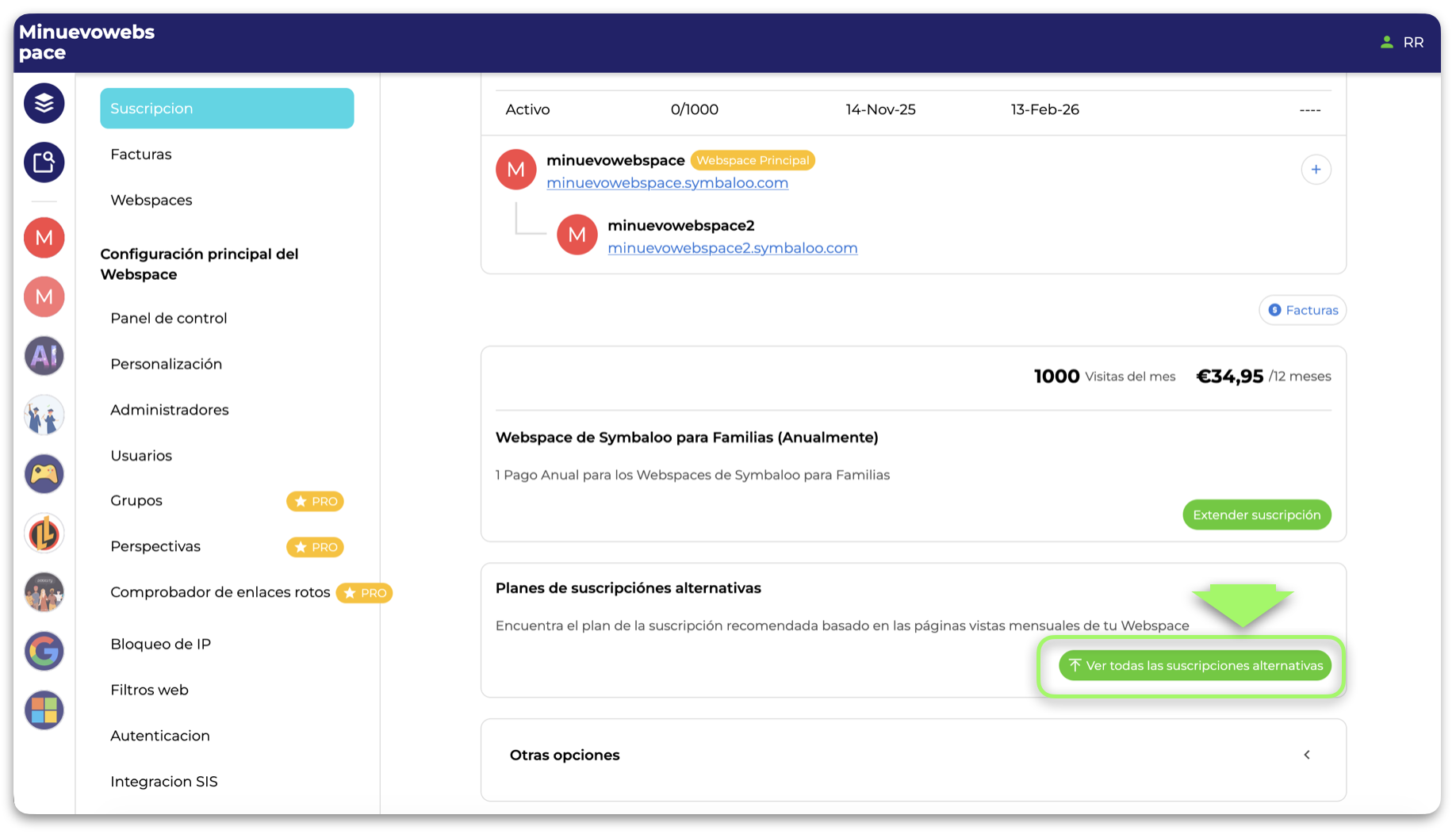Click the '€34,95' price text
This screenshot has height=834, width=1456.
(x=1230, y=377)
